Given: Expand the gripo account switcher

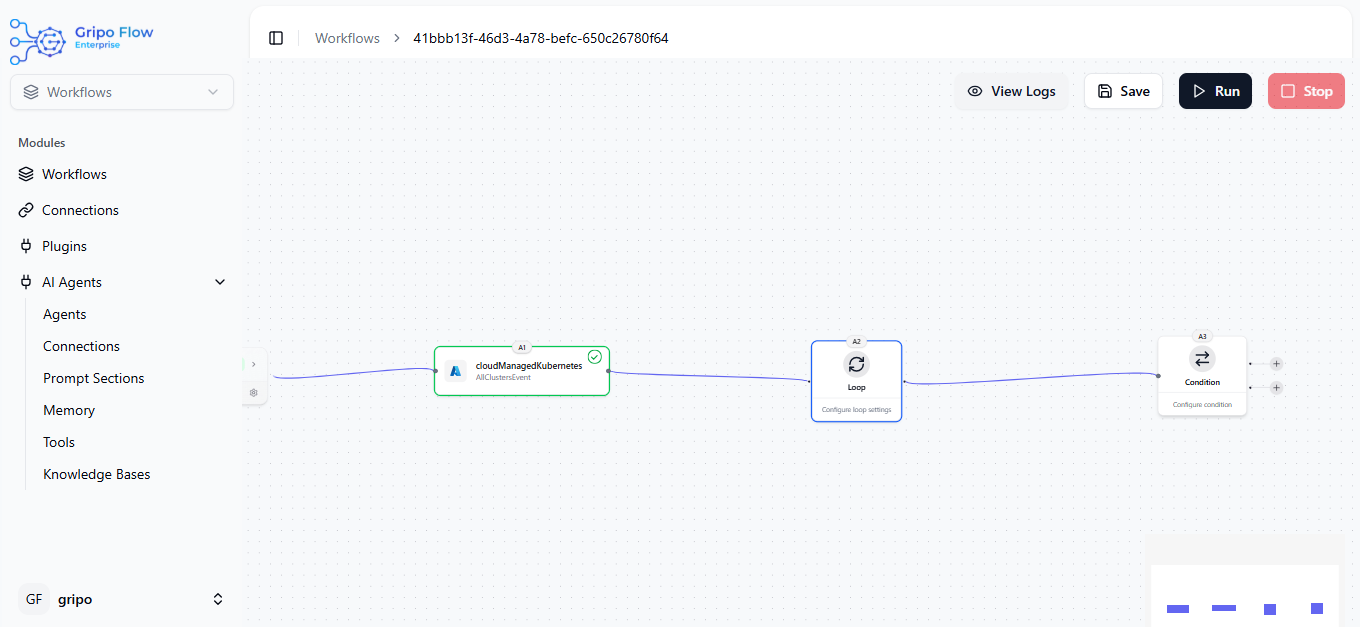Looking at the screenshot, I should pyautogui.click(x=218, y=599).
